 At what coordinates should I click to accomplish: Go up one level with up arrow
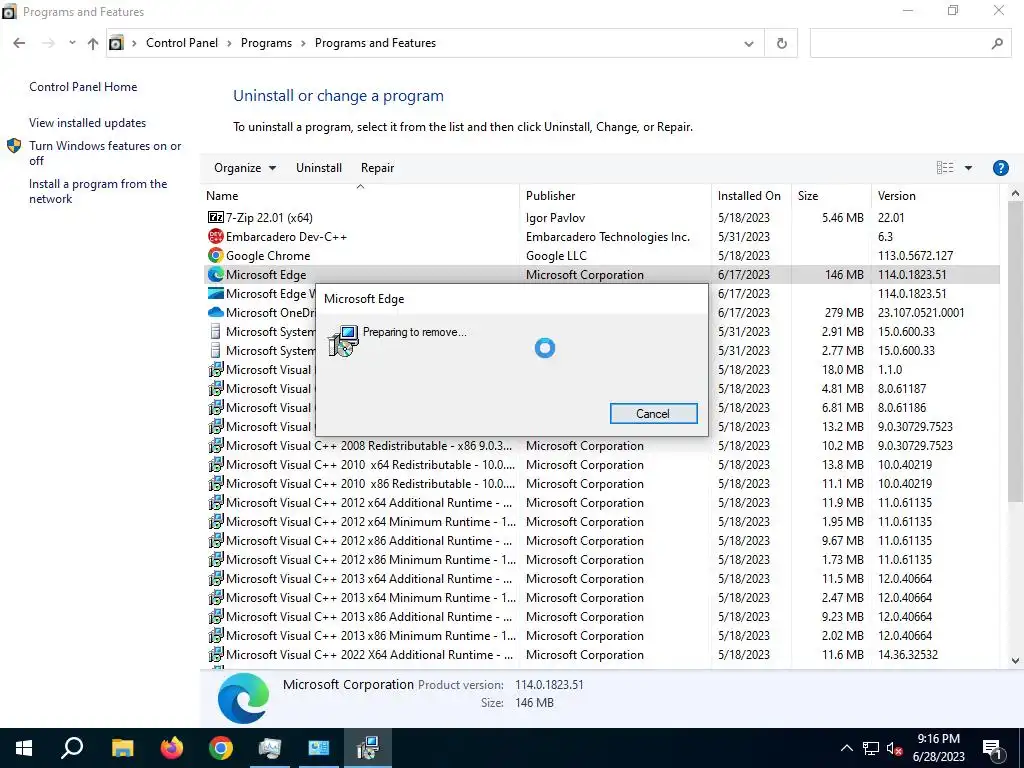click(x=93, y=43)
